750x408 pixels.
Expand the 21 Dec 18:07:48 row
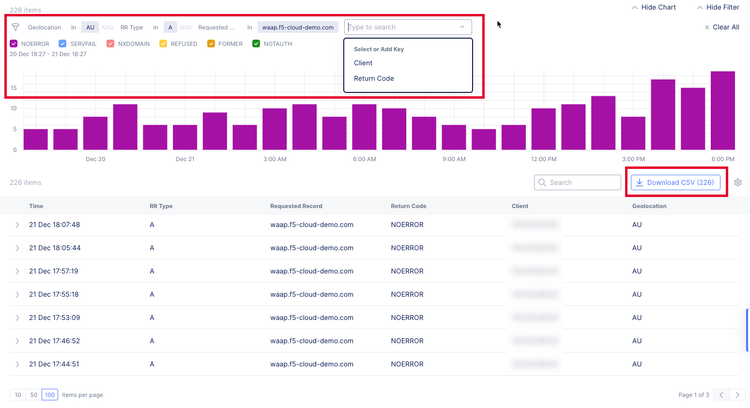pyautogui.click(x=17, y=225)
